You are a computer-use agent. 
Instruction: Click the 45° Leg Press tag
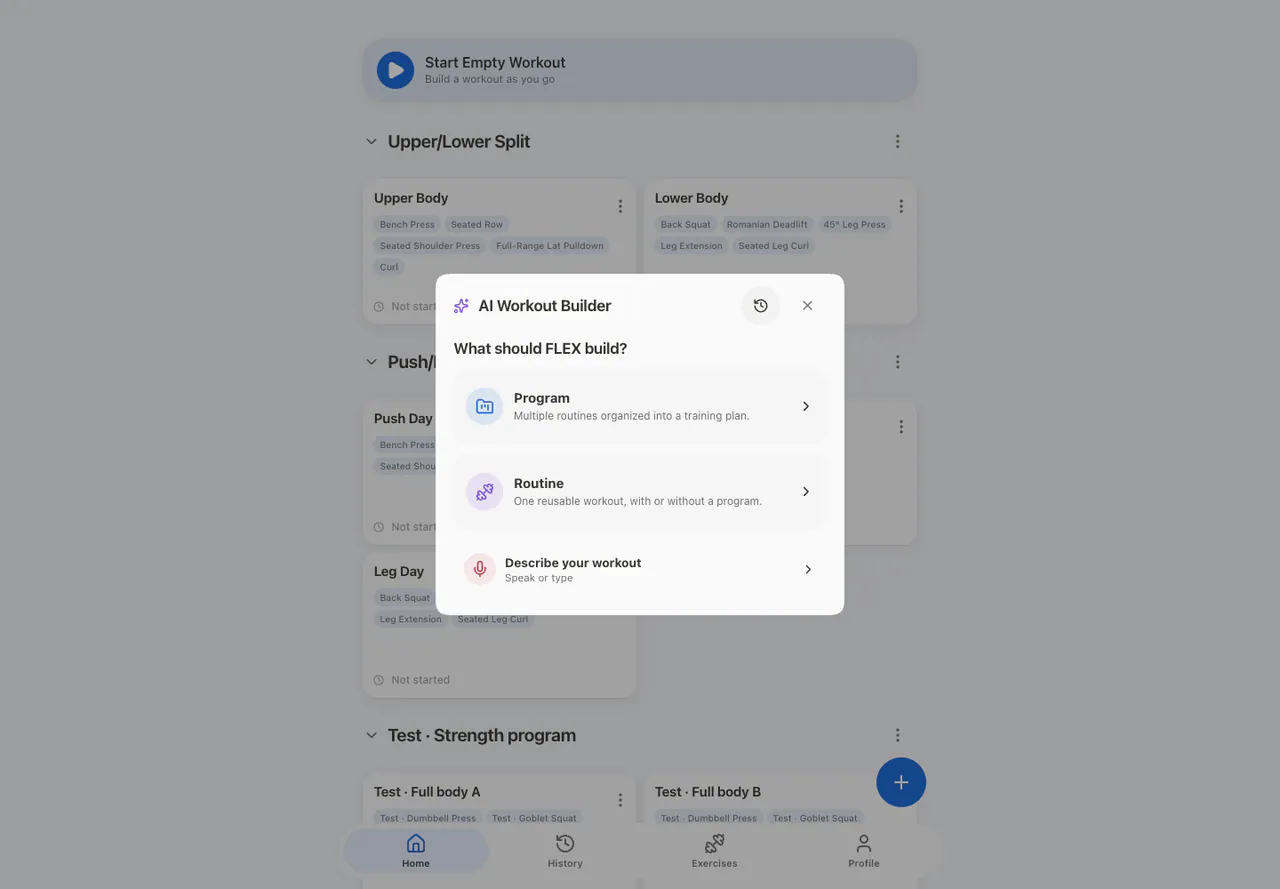(x=854, y=225)
